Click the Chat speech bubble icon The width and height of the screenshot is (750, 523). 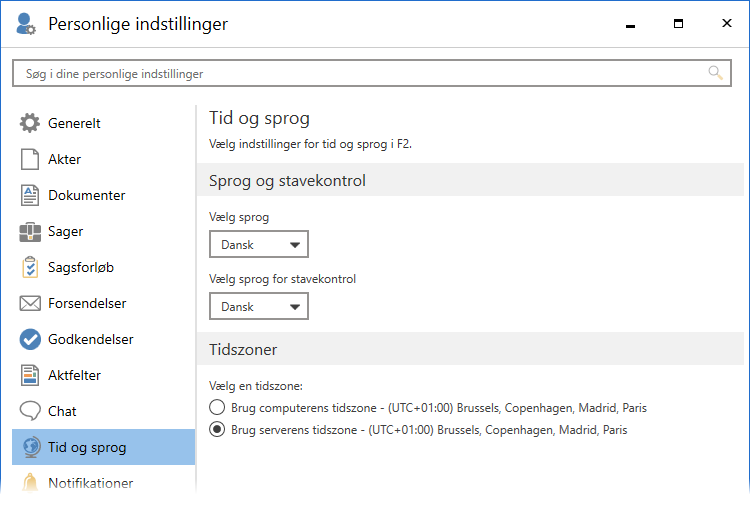tap(30, 412)
